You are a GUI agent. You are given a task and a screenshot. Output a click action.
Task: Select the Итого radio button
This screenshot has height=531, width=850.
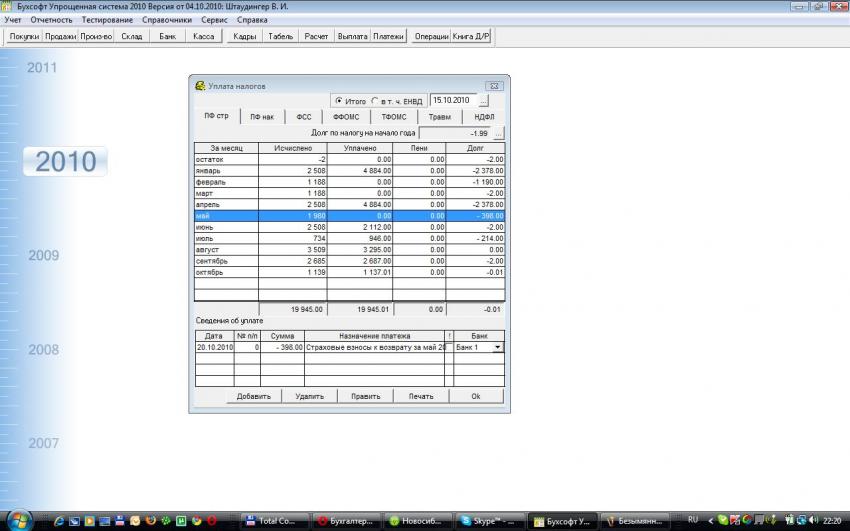coord(339,101)
